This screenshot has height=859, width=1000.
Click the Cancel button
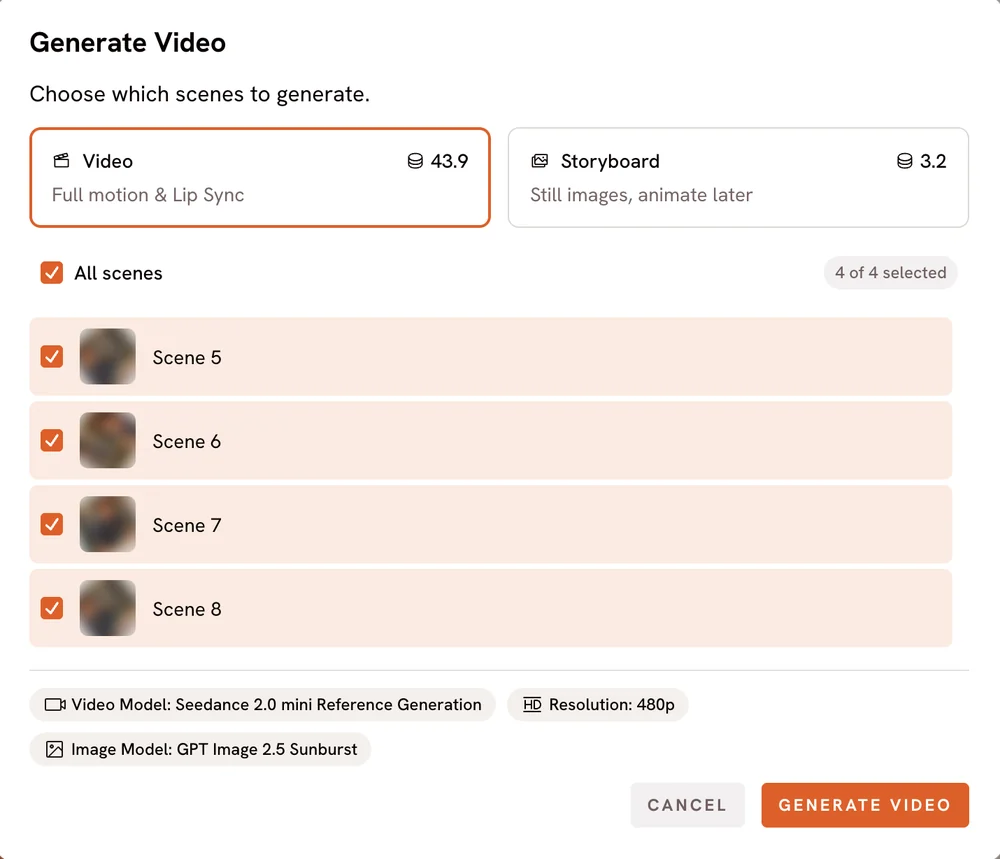click(688, 805)
